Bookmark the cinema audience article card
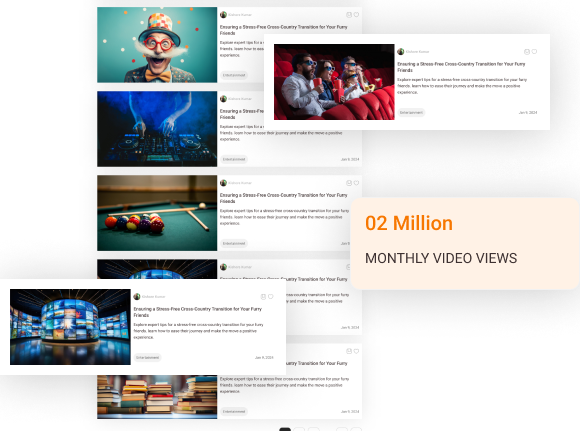 [527, 52]
